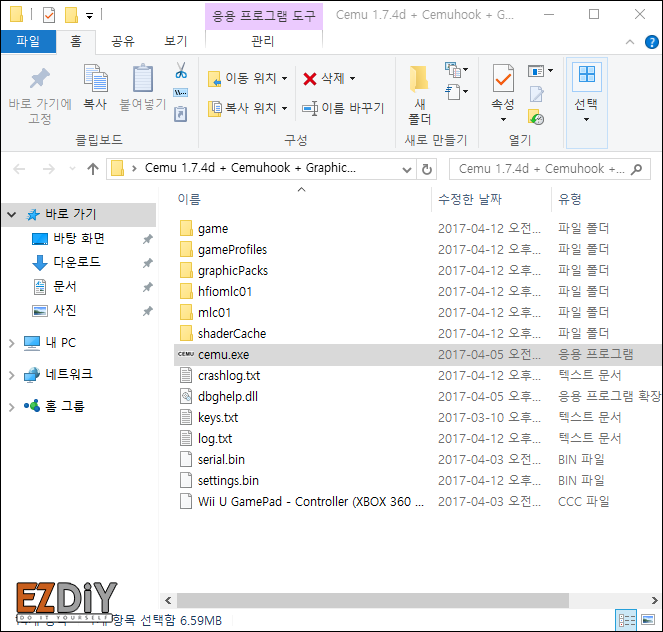Open the recent locations dropdown arrow
663x632 pixels.
pyautogui.click(x=72, y=169)
